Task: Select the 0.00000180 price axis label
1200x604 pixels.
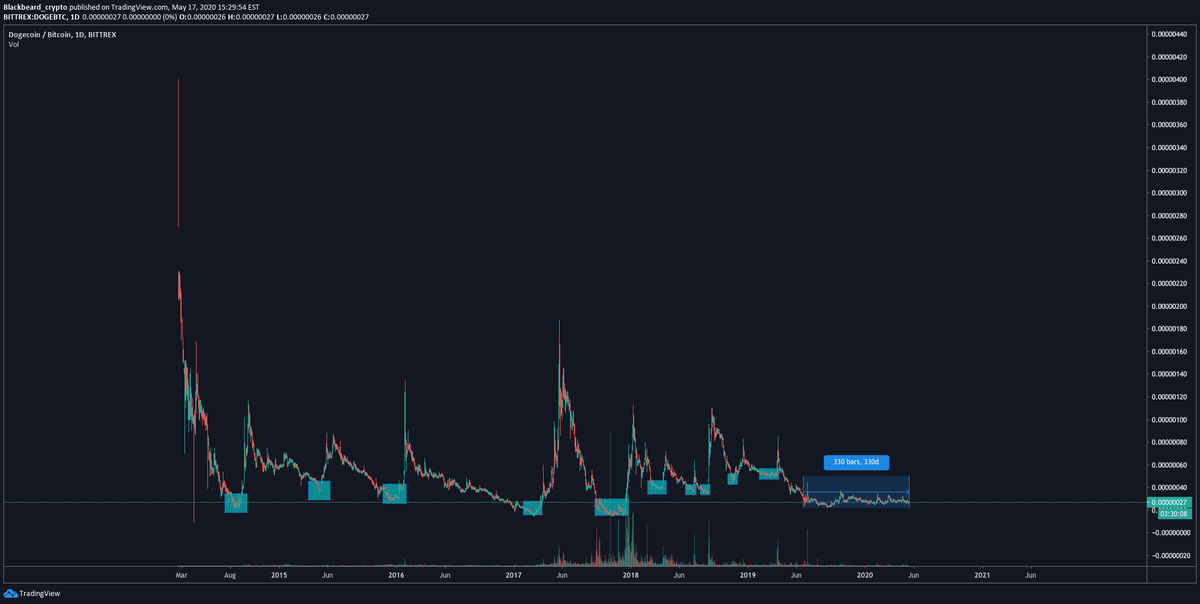Action: pyautogui.click(x=1169, y=329)
